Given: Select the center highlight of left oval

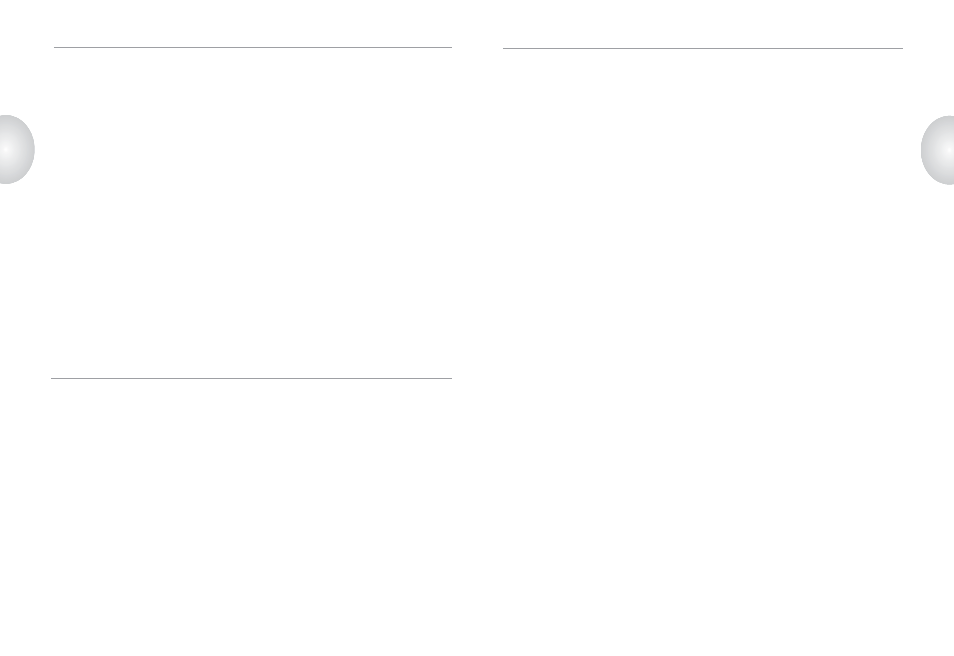Looking at the screenshot, I should 6,149.
